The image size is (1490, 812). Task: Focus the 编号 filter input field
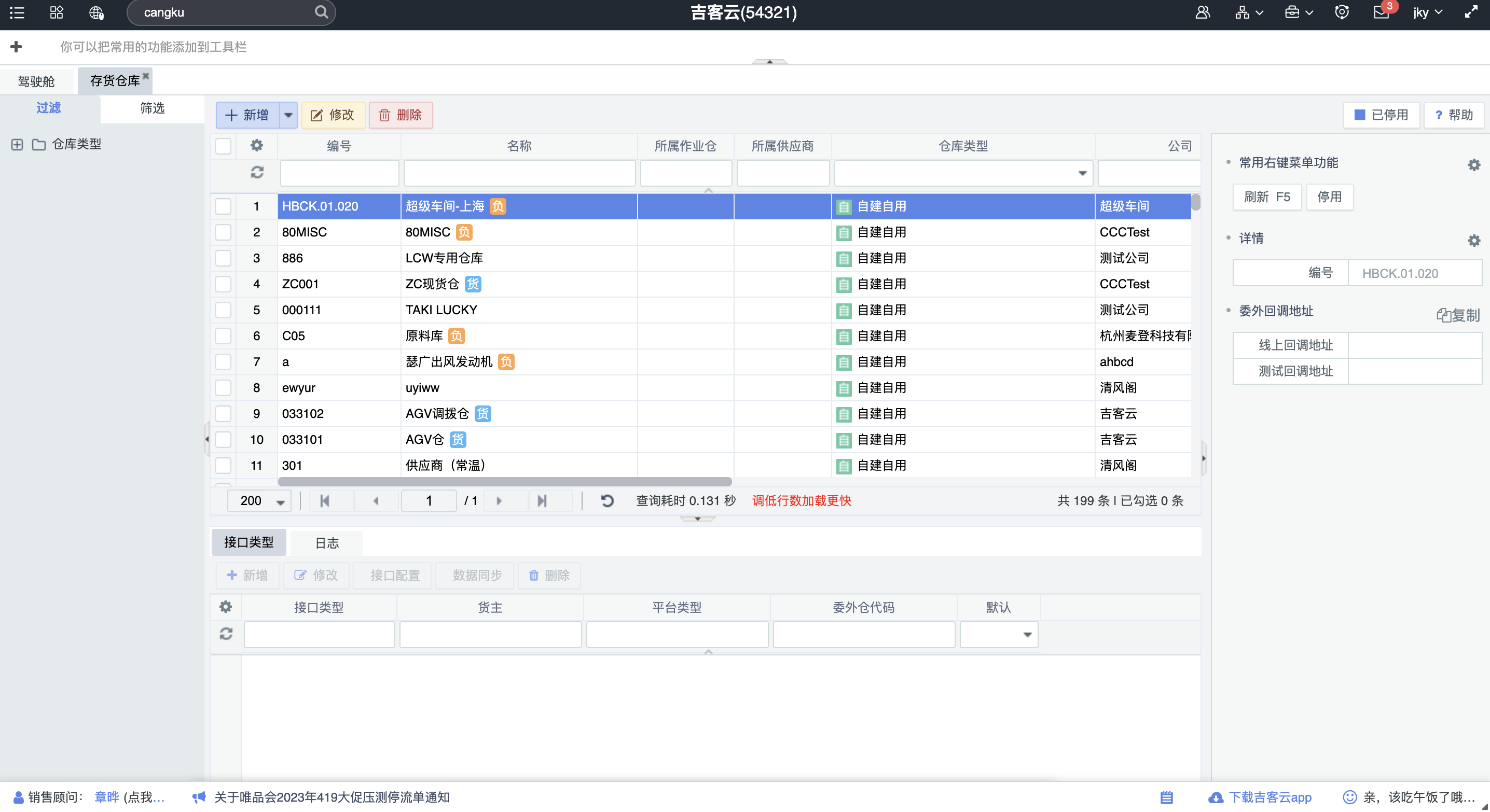pyautogui.click(x=339, y=173)
